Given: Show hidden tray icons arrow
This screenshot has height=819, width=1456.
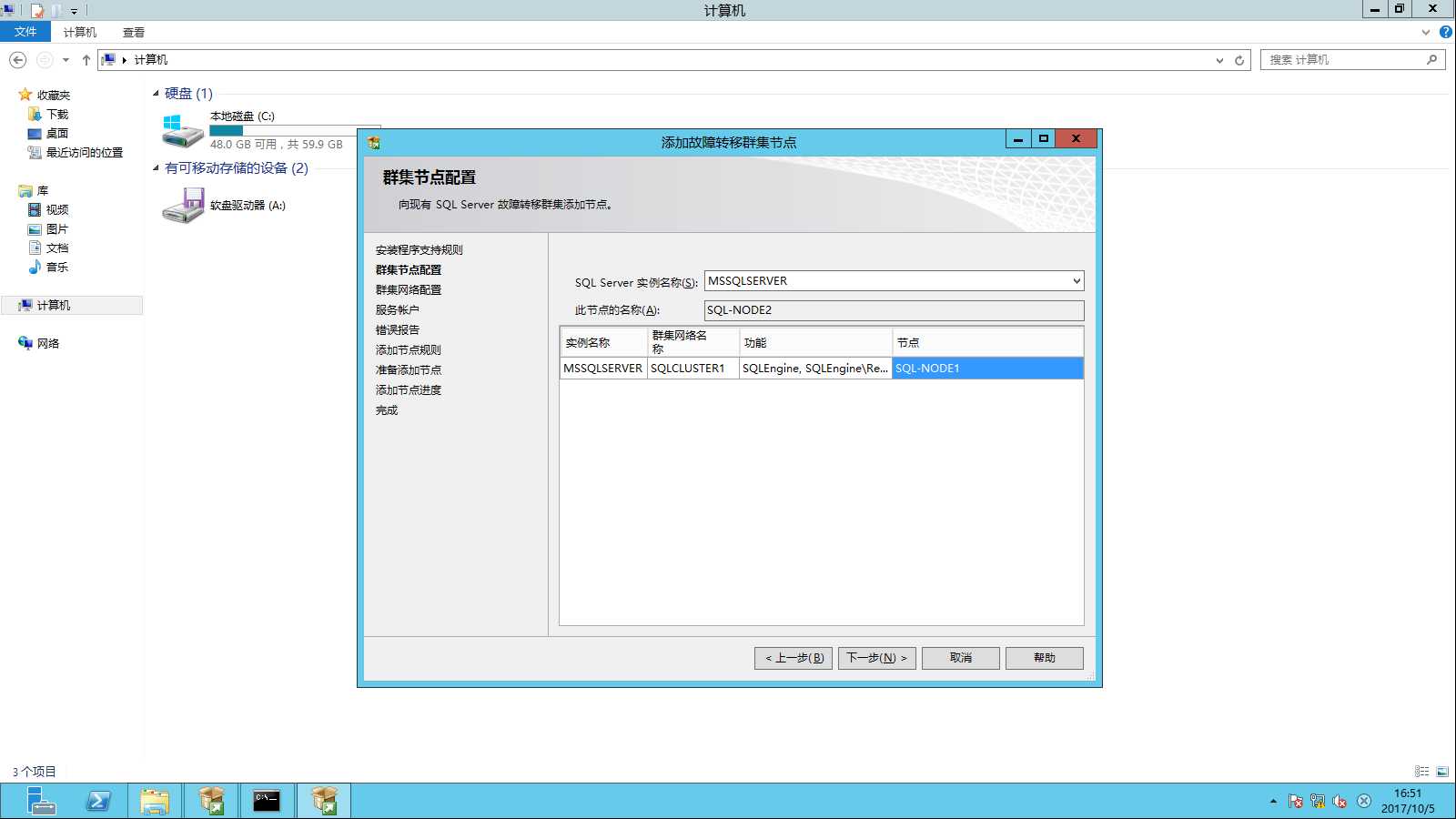Looking at the screenshot, I should tap(1273, 802).
